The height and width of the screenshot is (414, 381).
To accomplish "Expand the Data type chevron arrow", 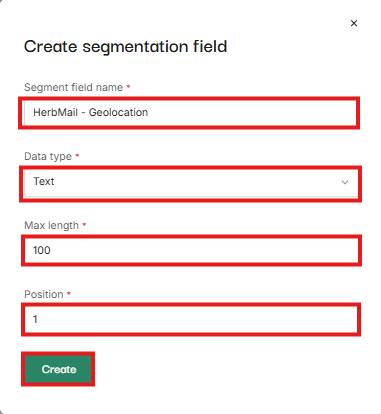I will pyautogui.click(x=345, y=182).
